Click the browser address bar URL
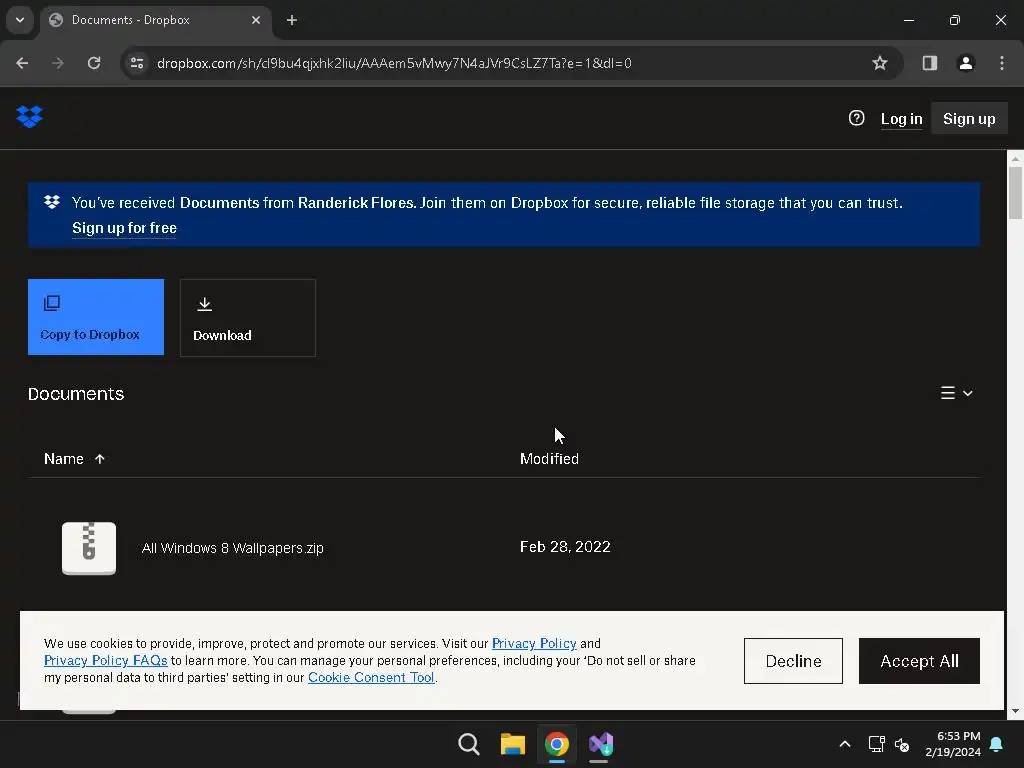1024x768 pixels. (394, 63)
